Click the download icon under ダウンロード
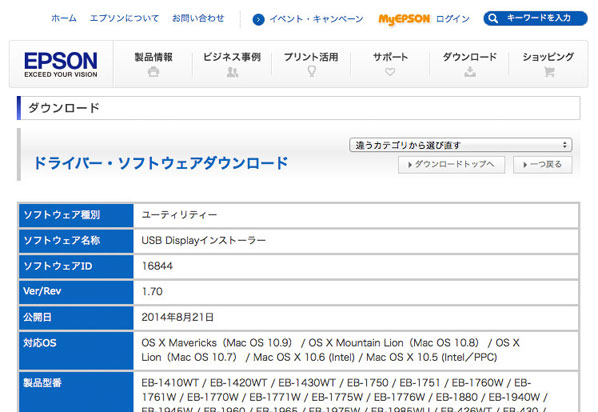Image resolution: width=598 pixels, height=412 pixels. click(x=470, y=71)
